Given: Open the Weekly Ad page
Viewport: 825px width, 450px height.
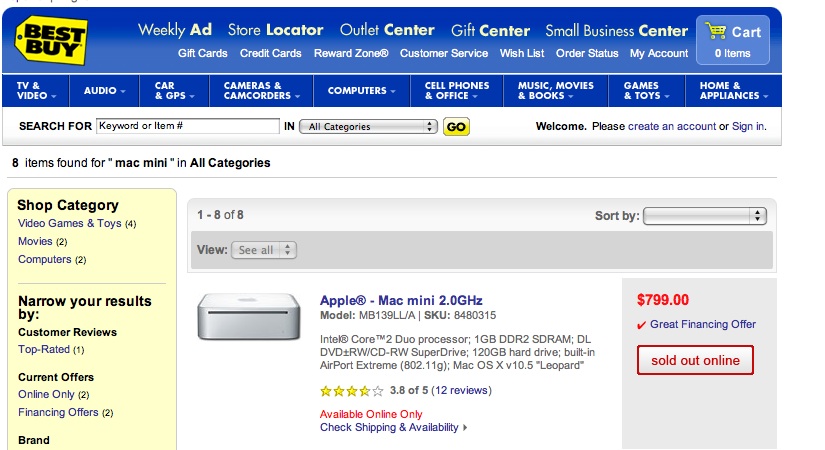Looking at the screenshot, I should [175, 30].
